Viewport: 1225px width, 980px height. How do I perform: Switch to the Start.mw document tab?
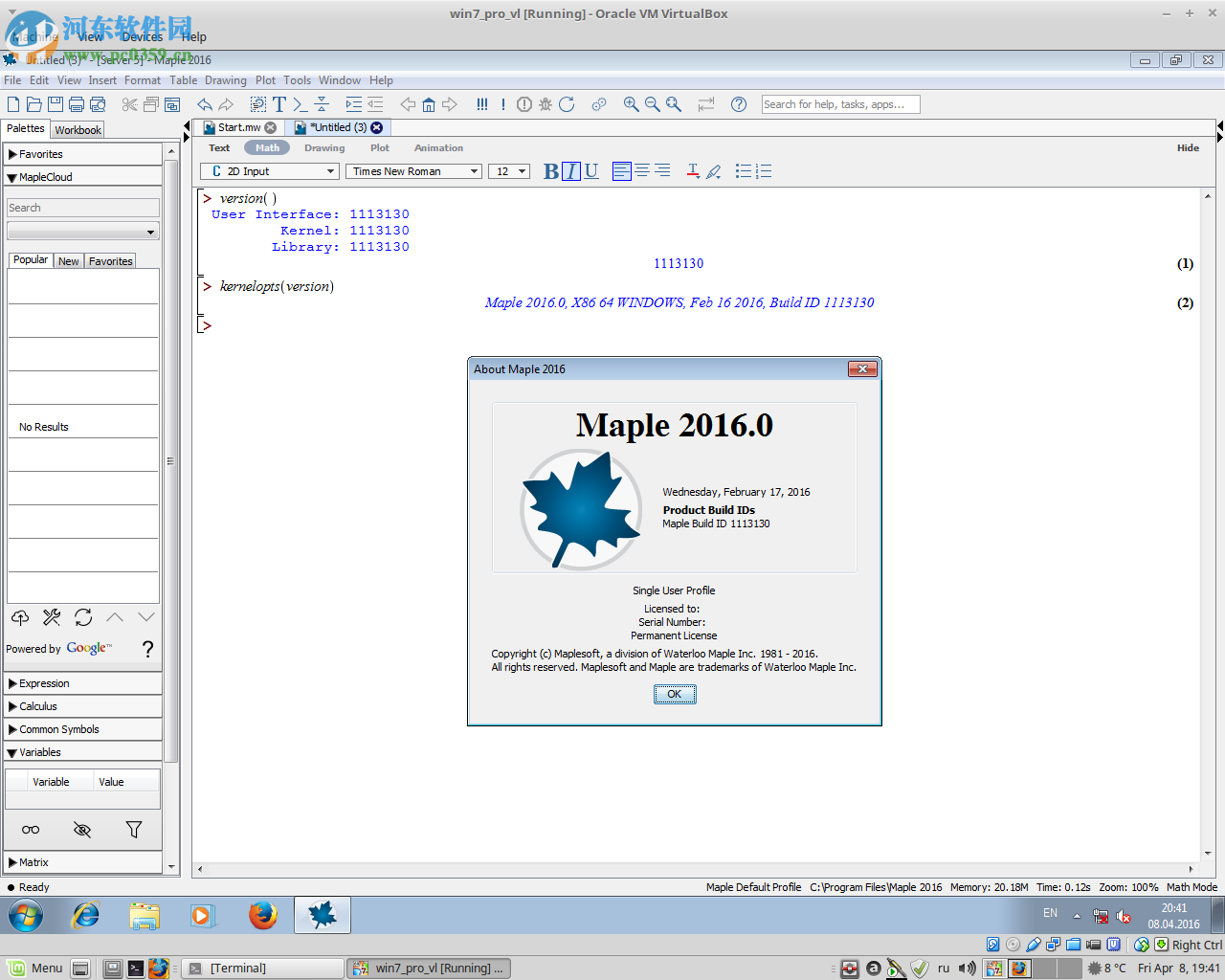(239, 127)
